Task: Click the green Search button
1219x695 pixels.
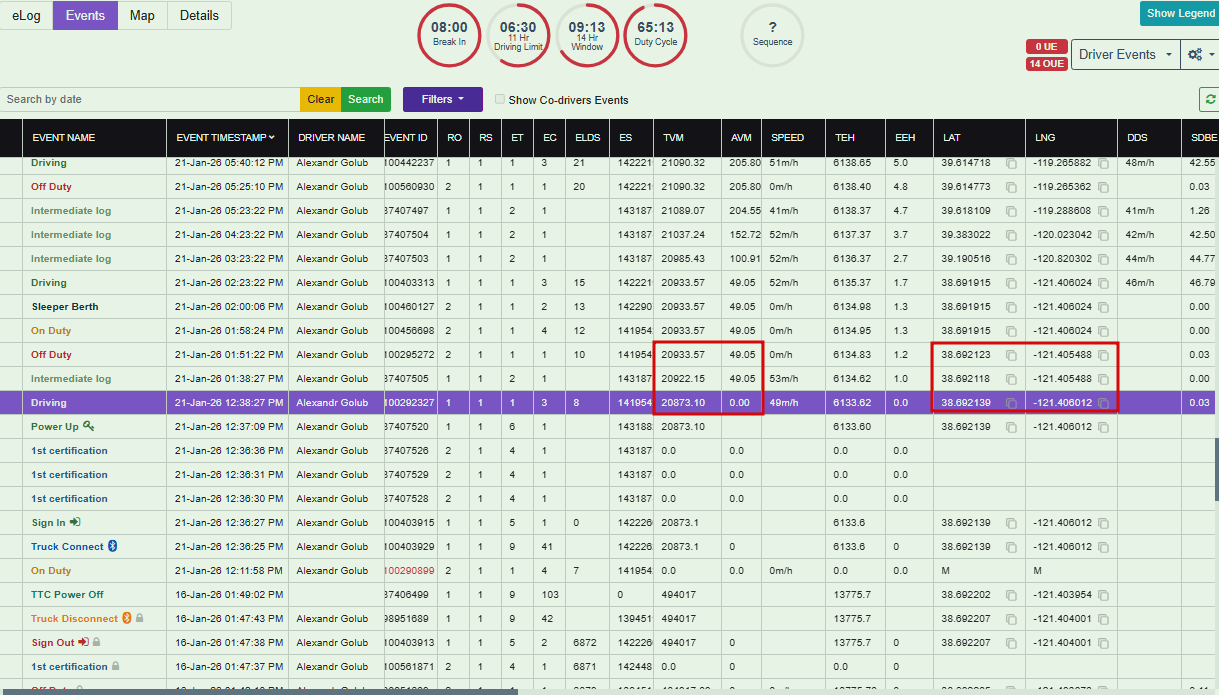Action: (366, 99)
